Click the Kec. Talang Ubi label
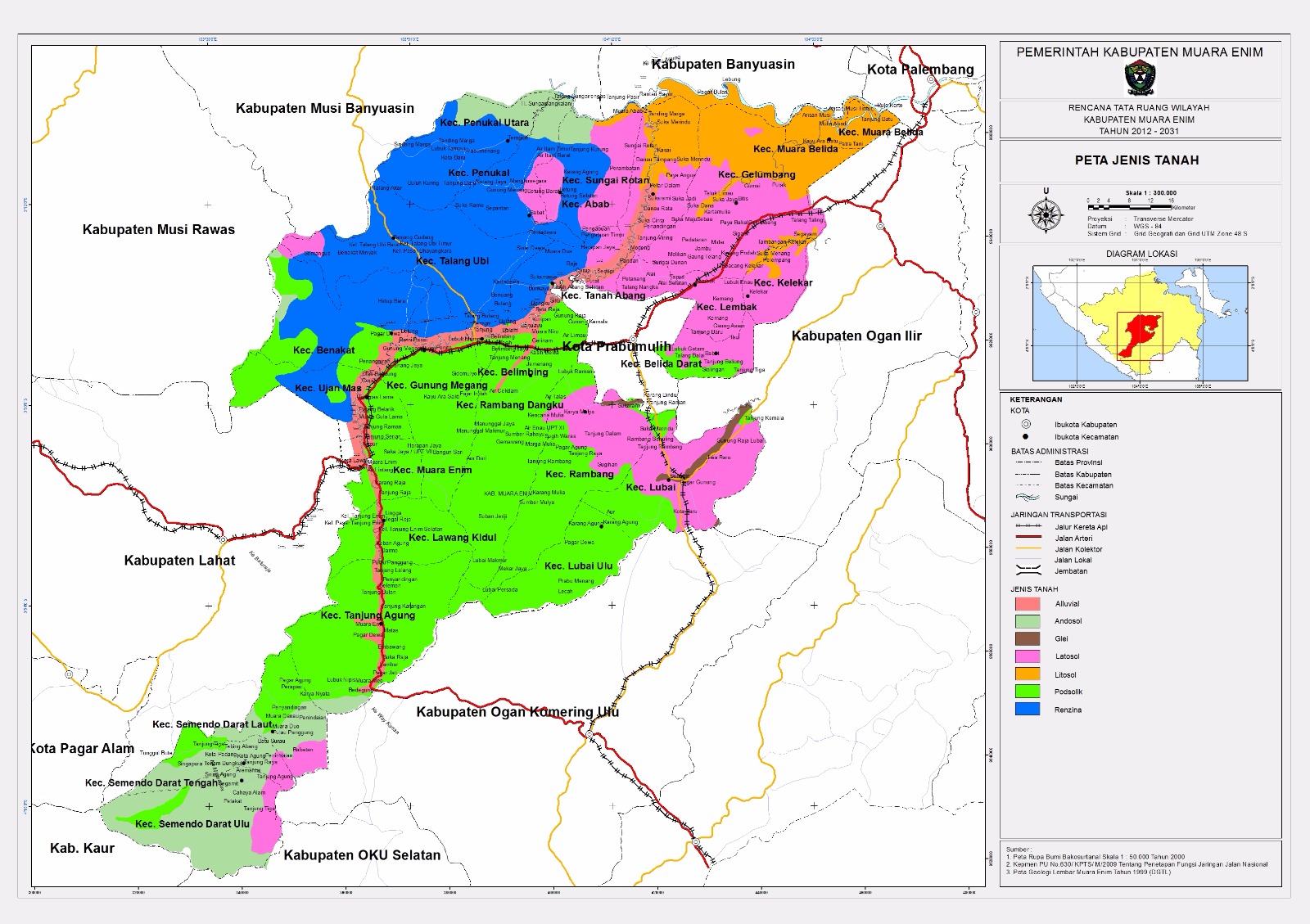The image size is (1310, 924). (452, 261)
